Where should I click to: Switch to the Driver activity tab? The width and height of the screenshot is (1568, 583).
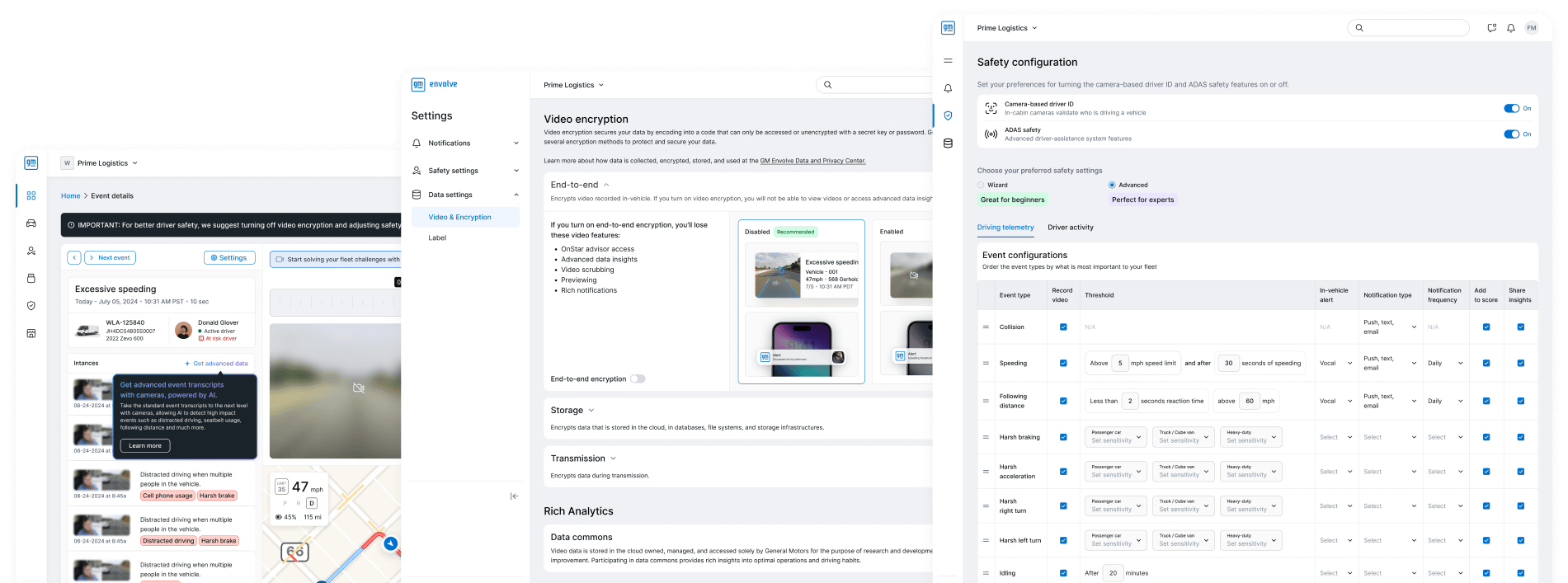[1070, 228]
